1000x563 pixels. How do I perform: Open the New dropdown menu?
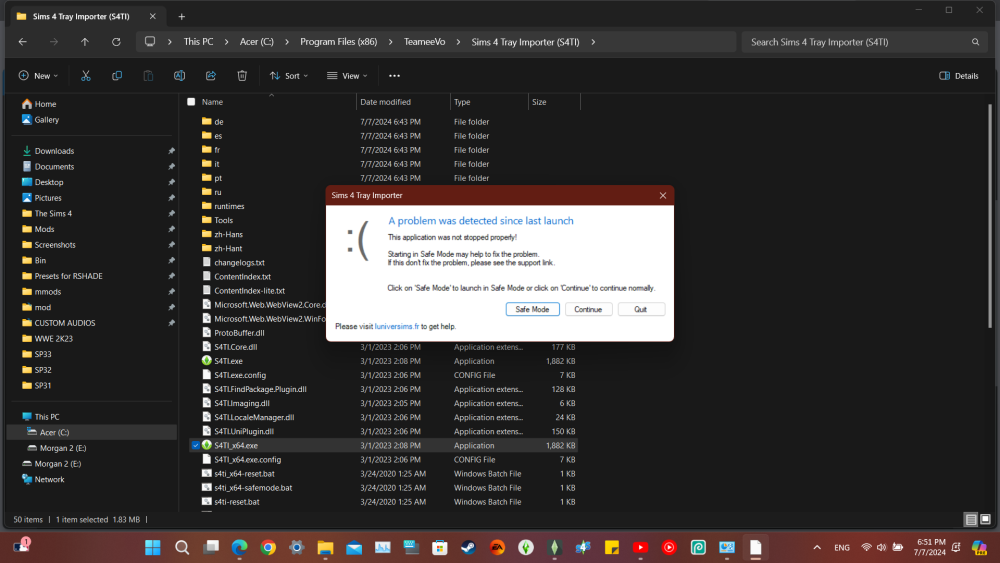(38, 76)
